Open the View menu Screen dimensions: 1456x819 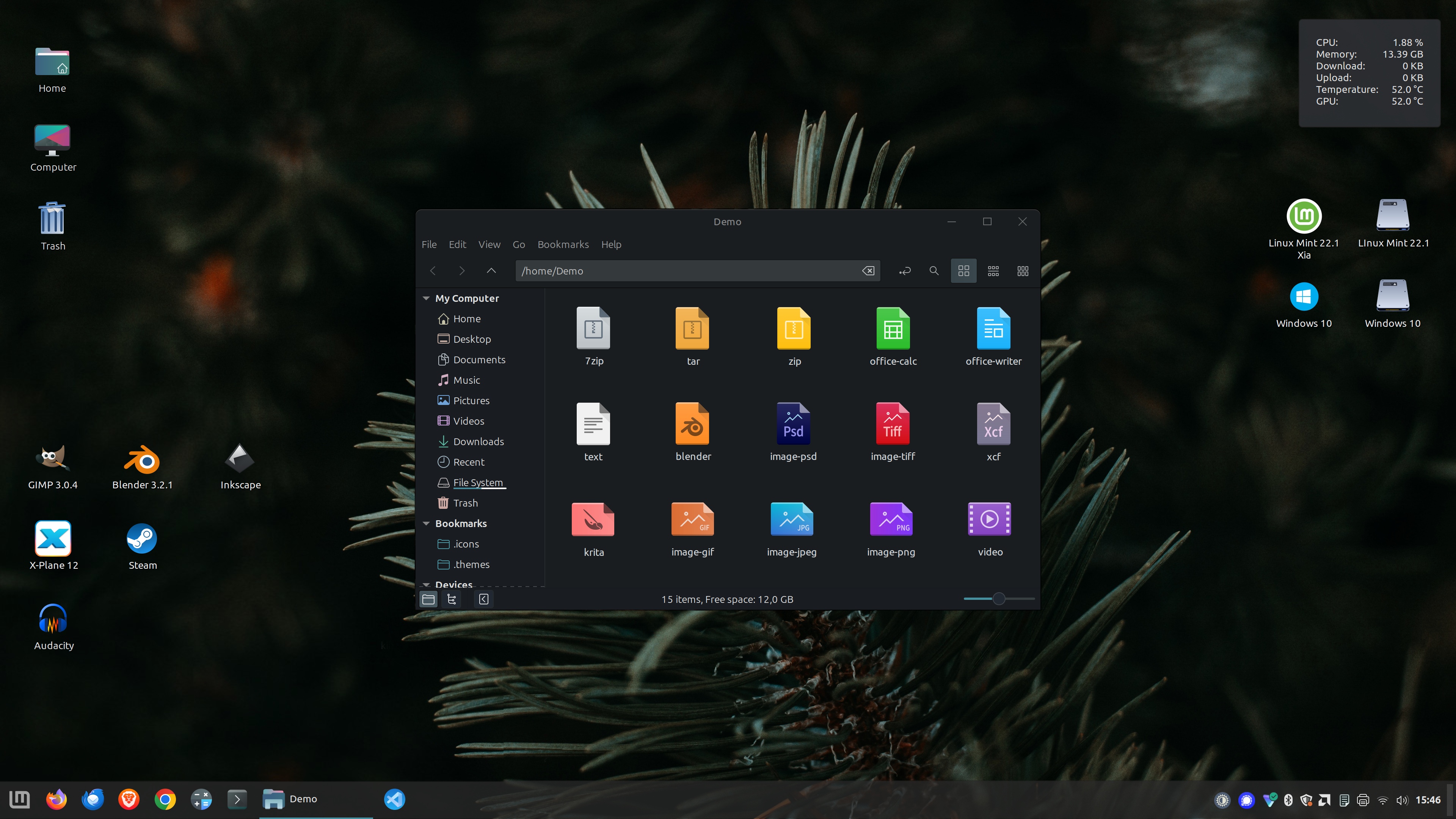(489, 244)
